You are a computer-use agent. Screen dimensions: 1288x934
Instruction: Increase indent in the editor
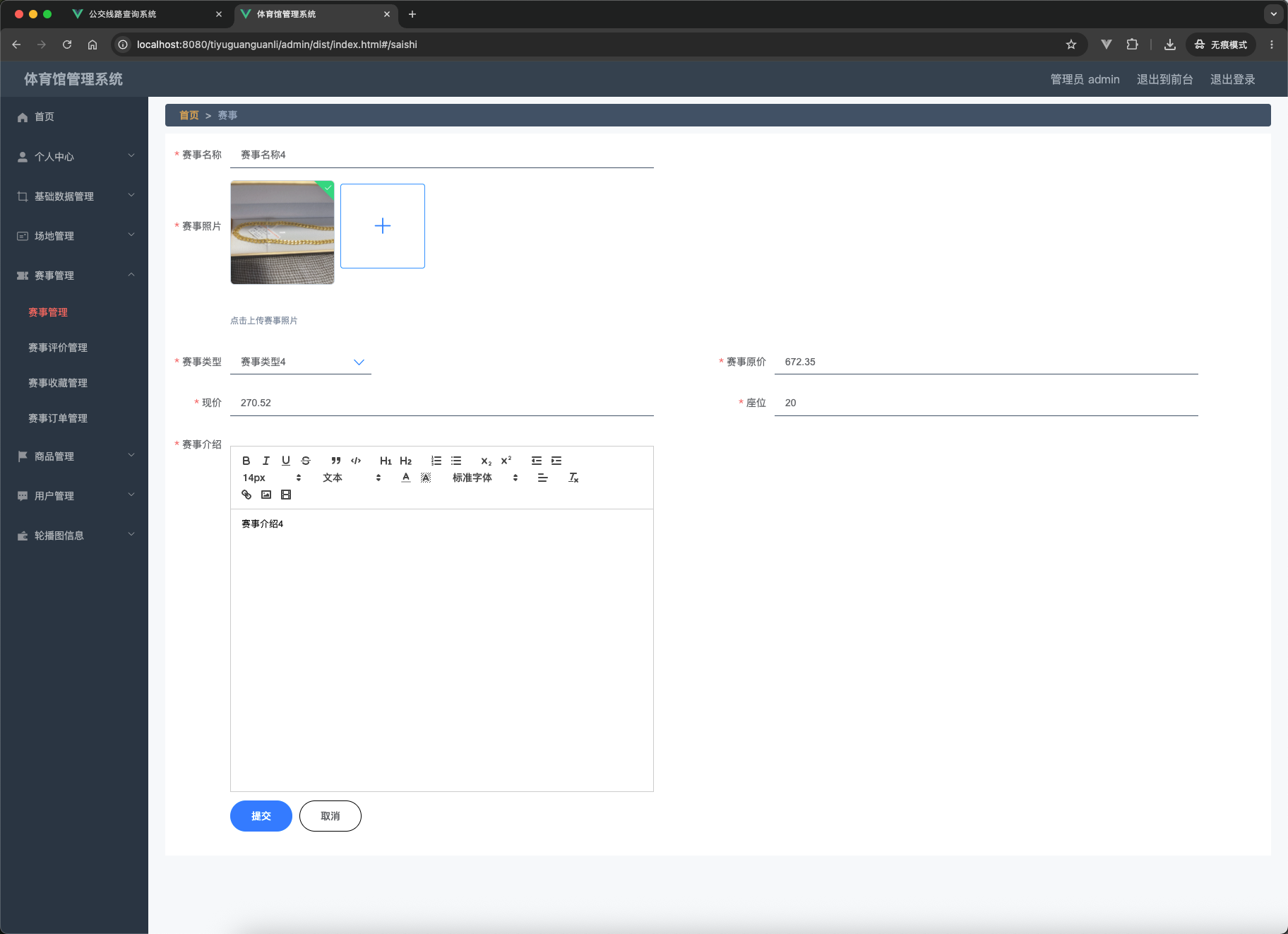(x=556, y=461)
